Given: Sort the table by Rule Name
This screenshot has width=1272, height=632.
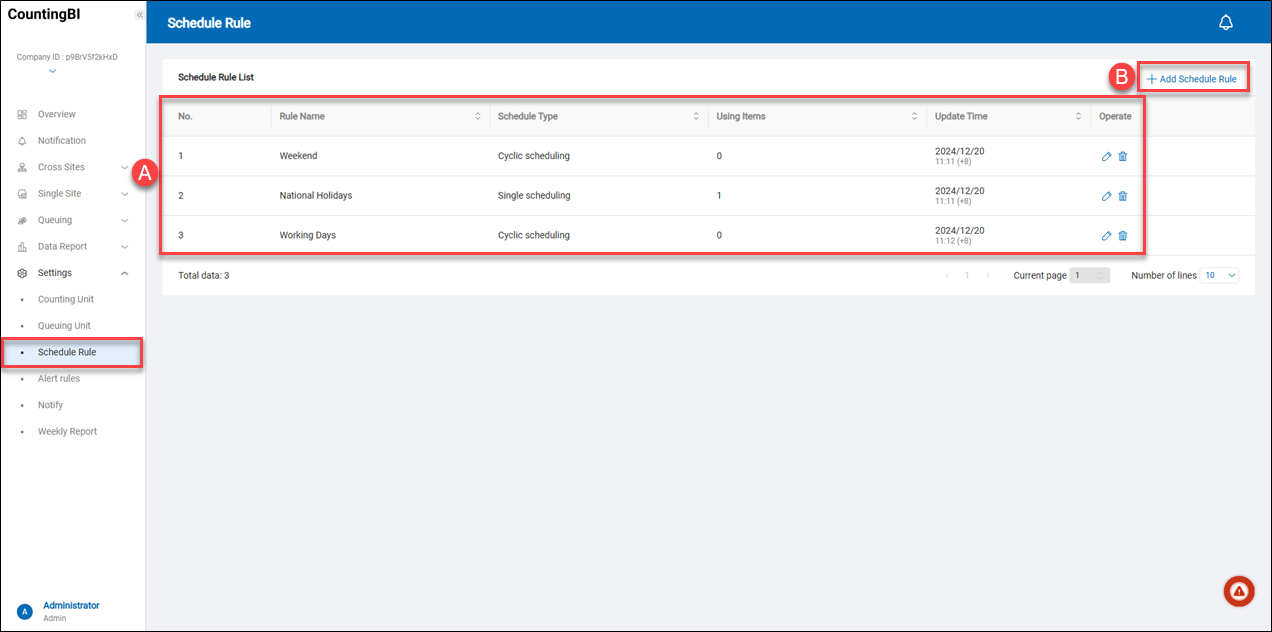Looking at the screenshot, I should (478, 117).
